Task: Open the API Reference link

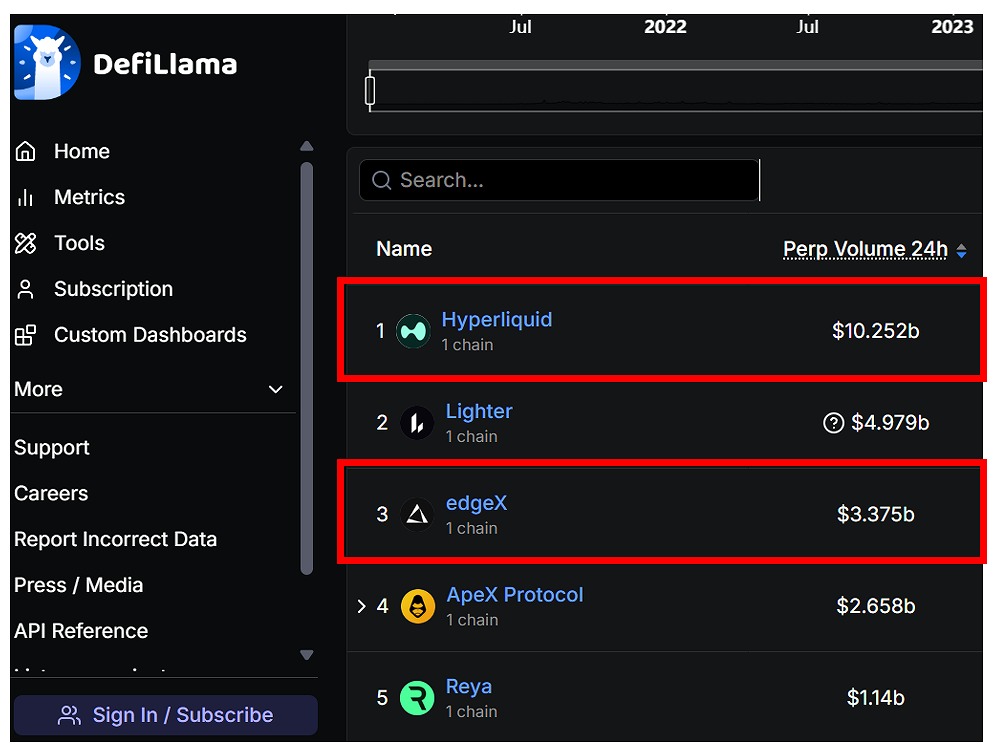Action: coord(81,631)
